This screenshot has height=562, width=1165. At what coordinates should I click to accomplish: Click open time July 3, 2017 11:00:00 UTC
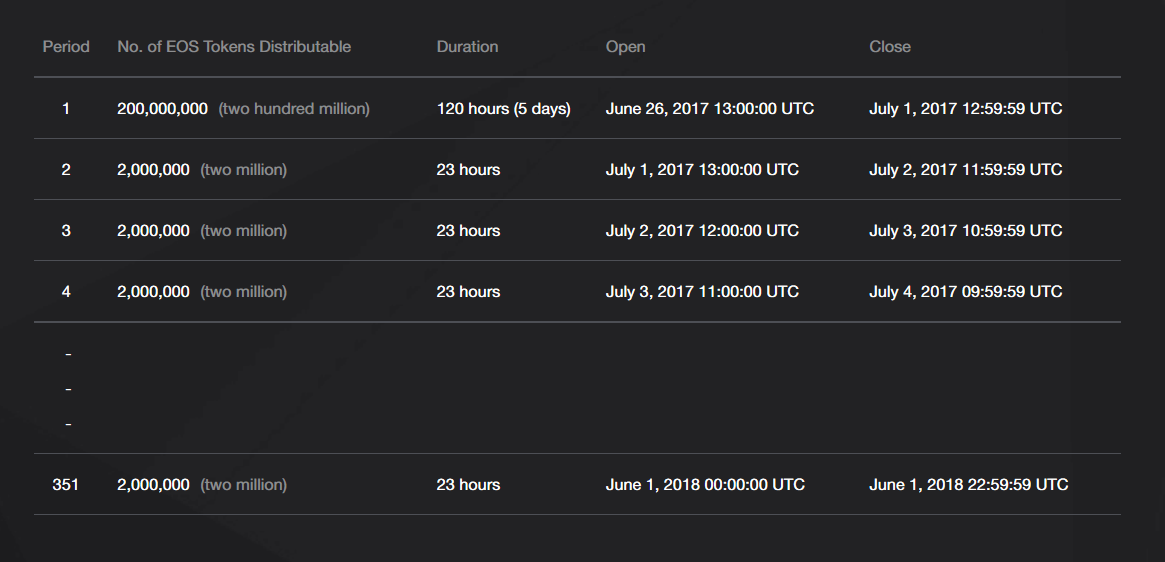tap(702, 291)
